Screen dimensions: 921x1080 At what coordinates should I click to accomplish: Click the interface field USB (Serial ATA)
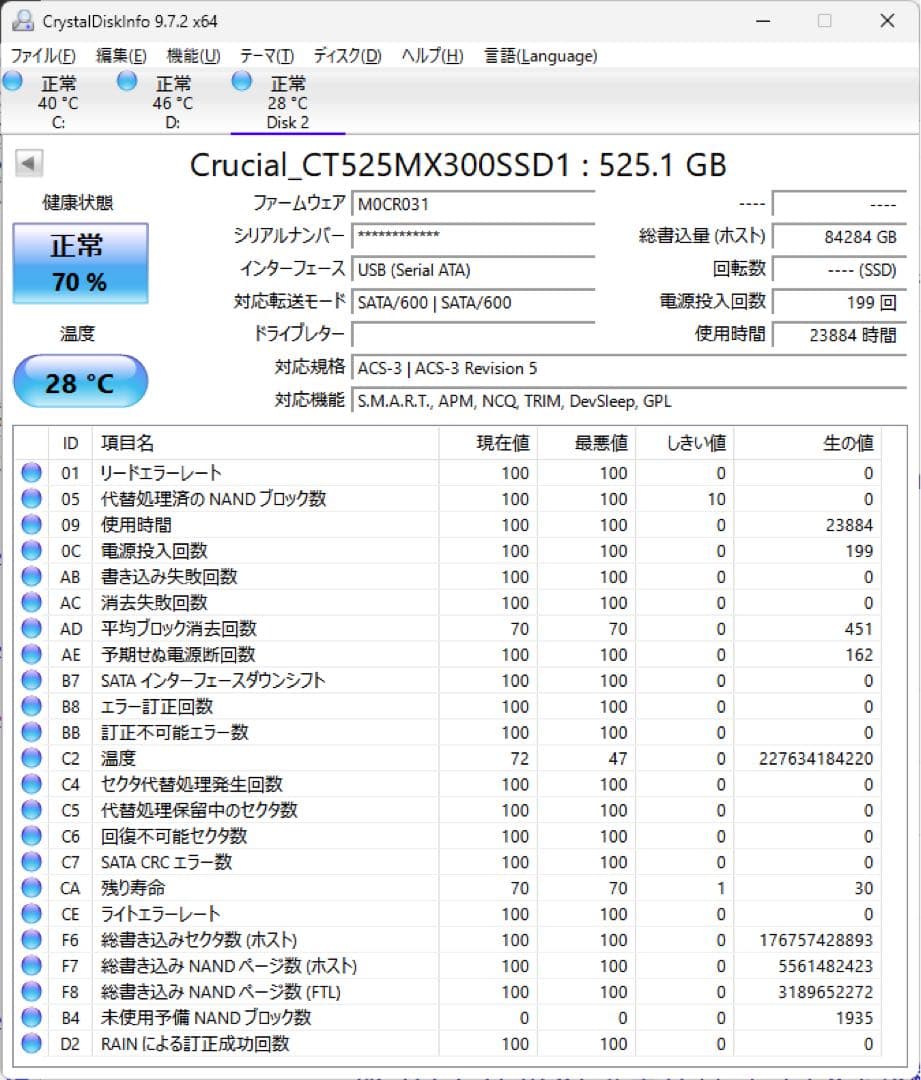coord(473,269)
